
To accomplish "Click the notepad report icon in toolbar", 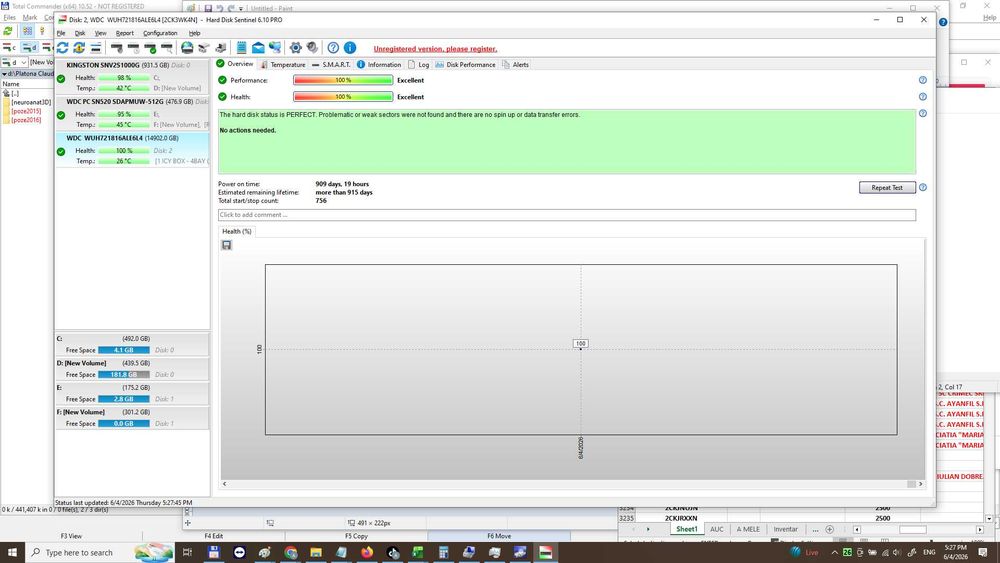I will [x=241, y=48].
